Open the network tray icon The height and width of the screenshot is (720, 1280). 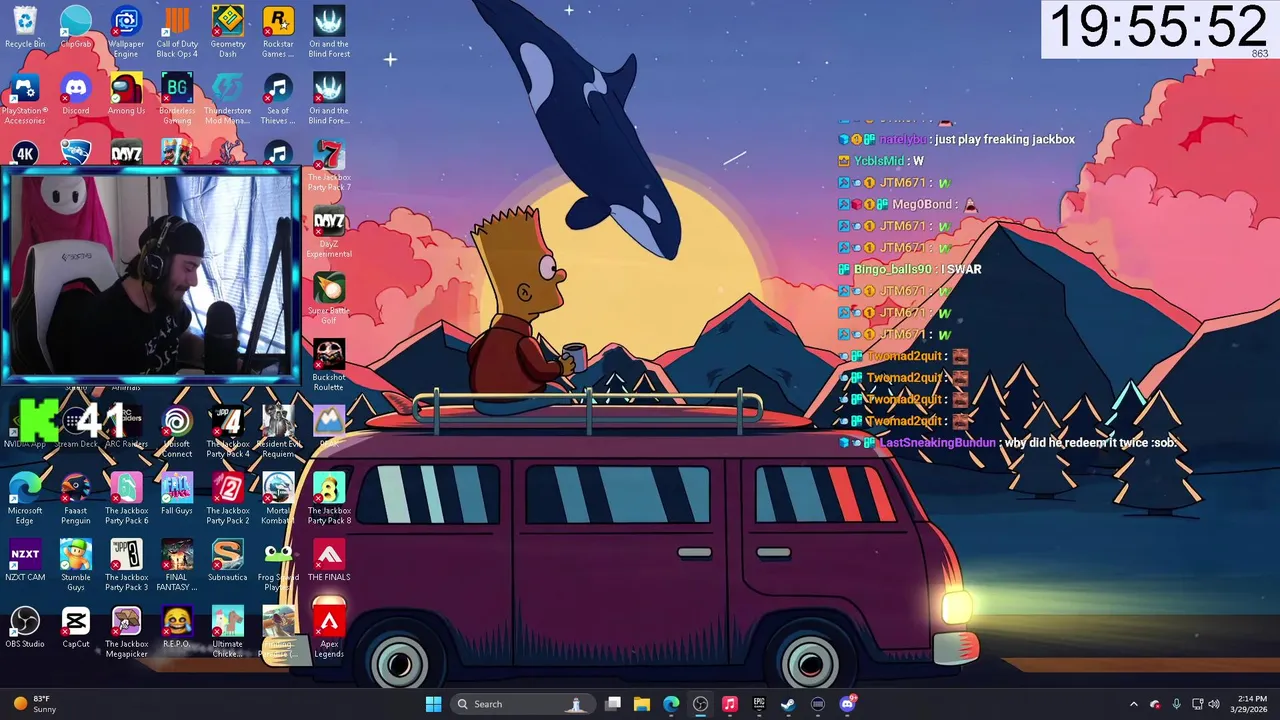pos(1198,704)
